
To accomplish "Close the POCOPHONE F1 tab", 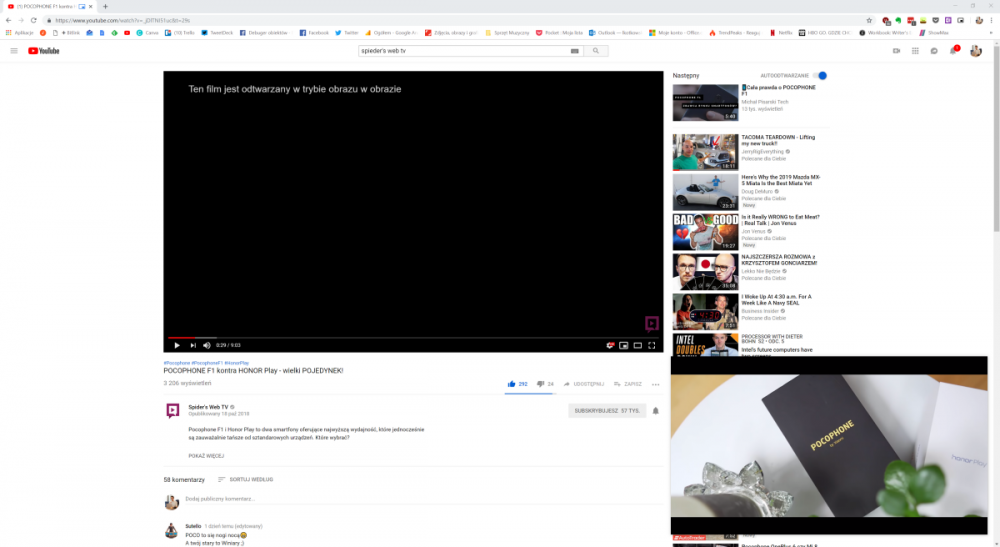I will [91, 6].
